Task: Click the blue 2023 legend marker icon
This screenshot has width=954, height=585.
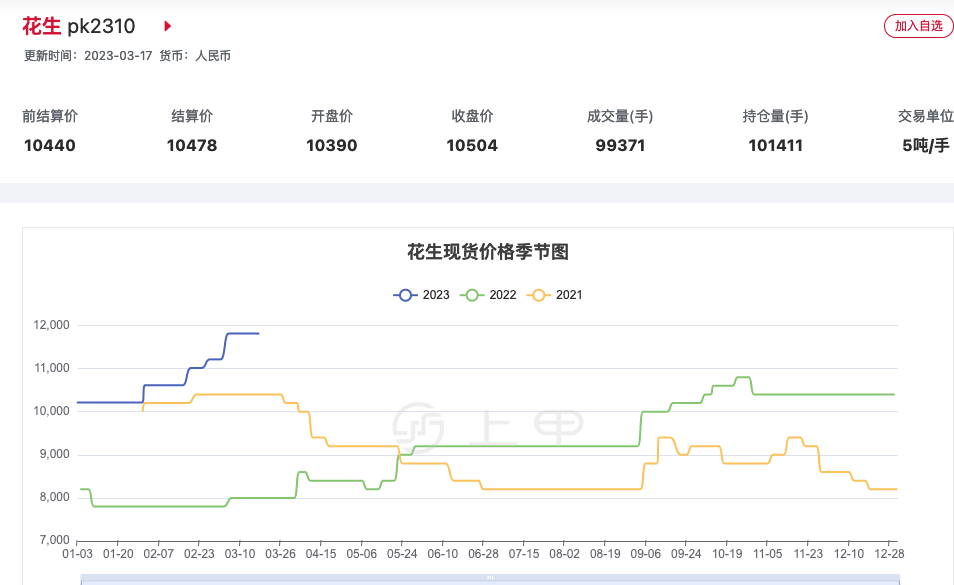Action: coord(406,295)
